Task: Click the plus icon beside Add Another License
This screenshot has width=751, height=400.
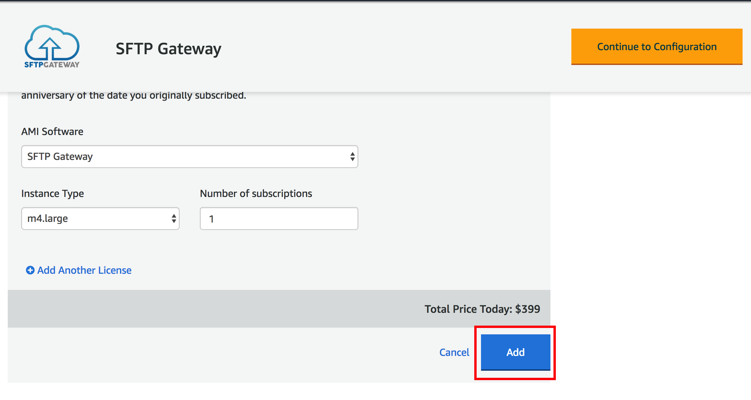Action: click(30, 270)
